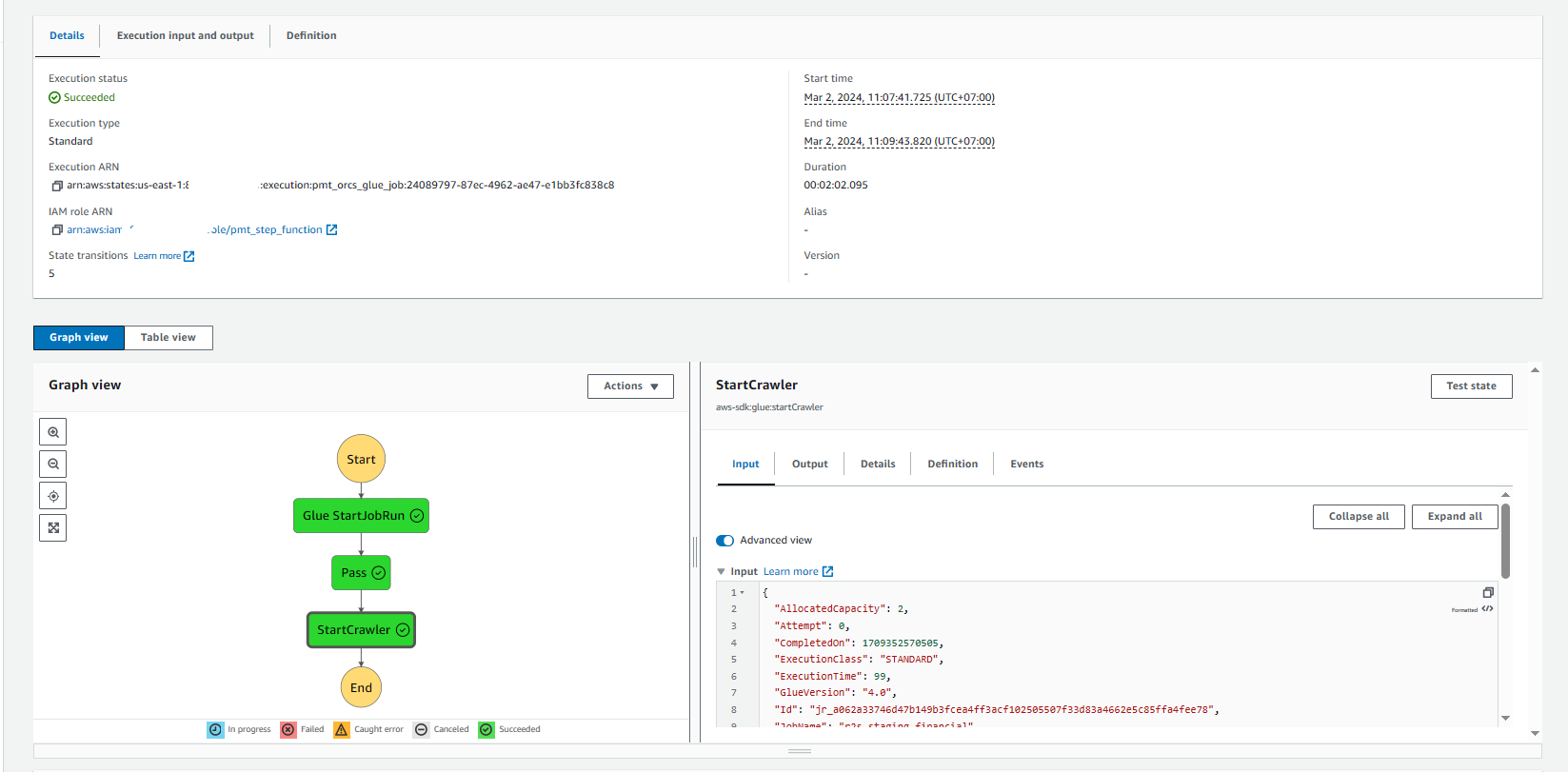Viewport: 1568px width, 772px height.
Task: Click the In progress legend icon
Action: pyautogui.click(x=215, y=730)
